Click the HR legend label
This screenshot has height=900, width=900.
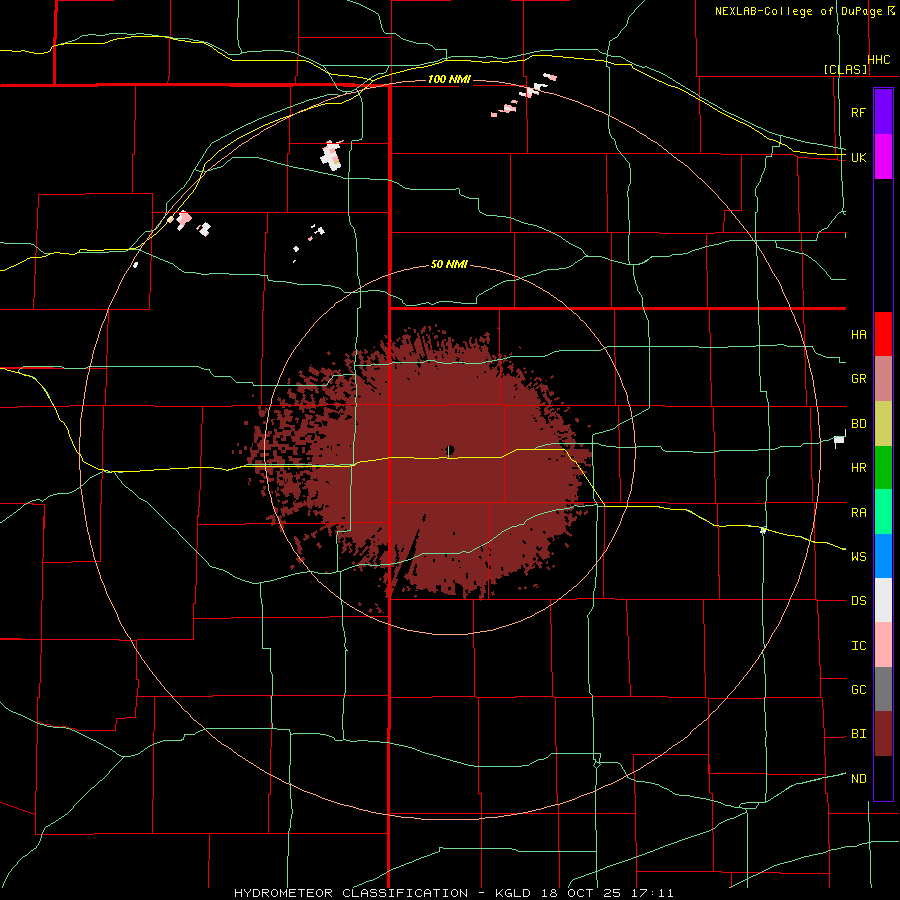pos(858,468)
